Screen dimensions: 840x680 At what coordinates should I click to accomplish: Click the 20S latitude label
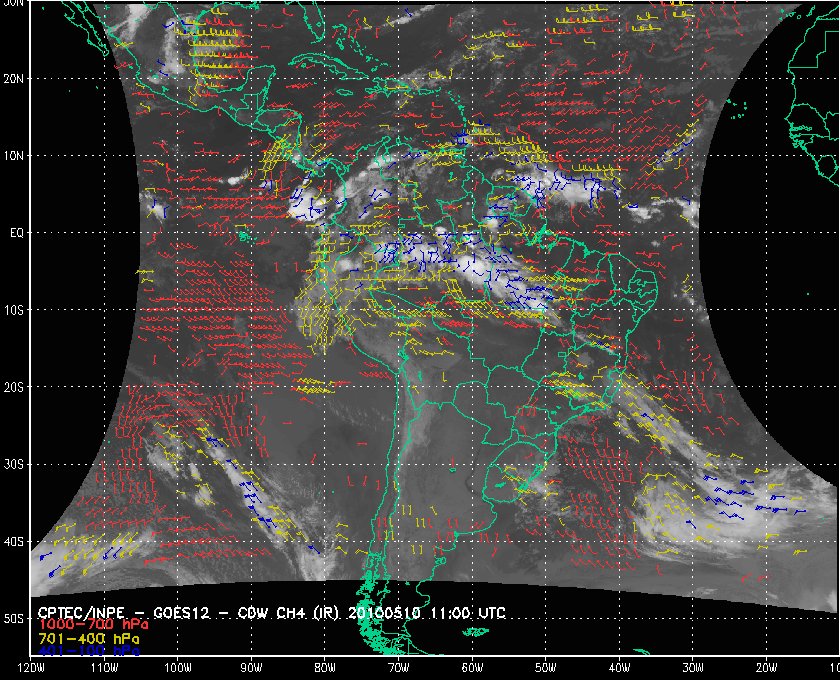coord(13,387)
